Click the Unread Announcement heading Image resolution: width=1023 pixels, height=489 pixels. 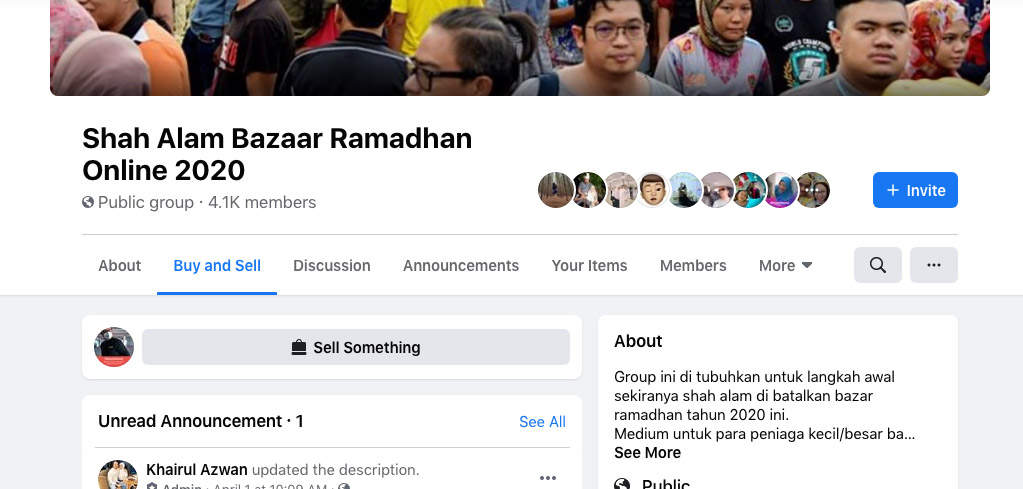coord(201,421)
